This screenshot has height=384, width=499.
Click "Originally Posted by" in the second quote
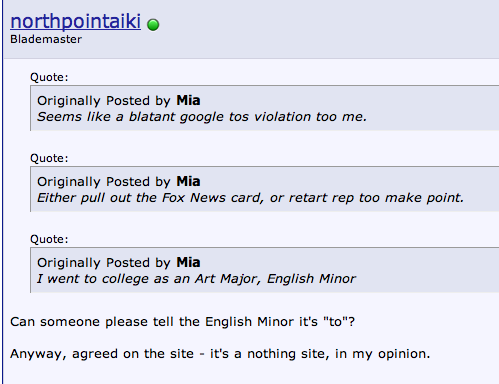coord(104,182)
